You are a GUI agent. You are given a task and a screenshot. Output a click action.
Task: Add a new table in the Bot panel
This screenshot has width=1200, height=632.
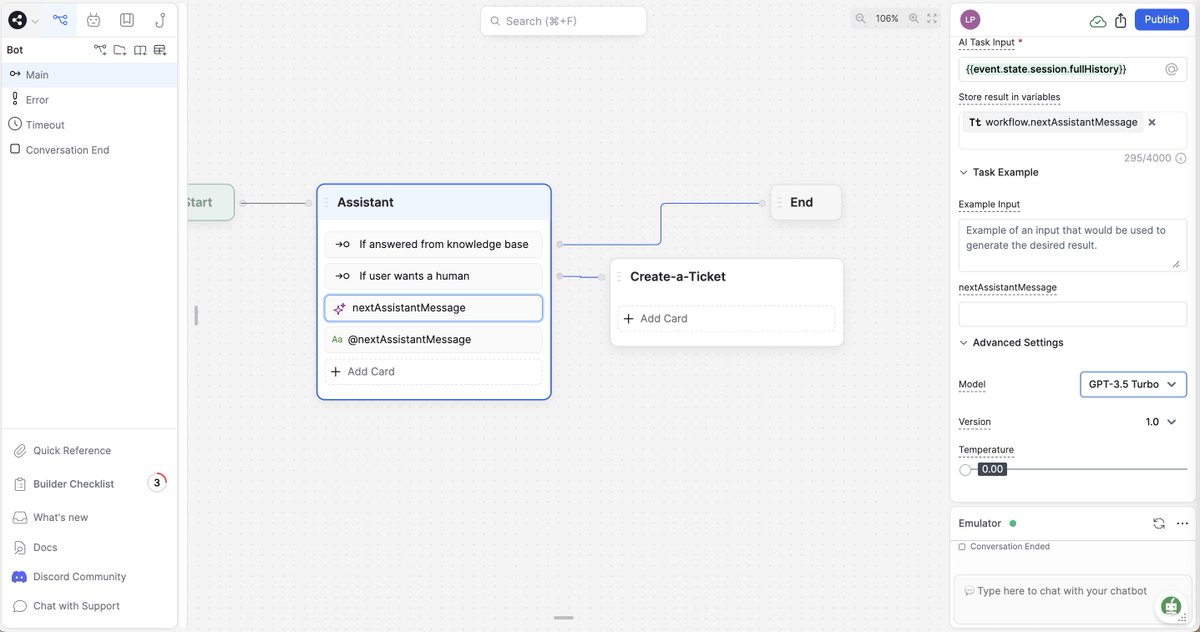(160, 48)
